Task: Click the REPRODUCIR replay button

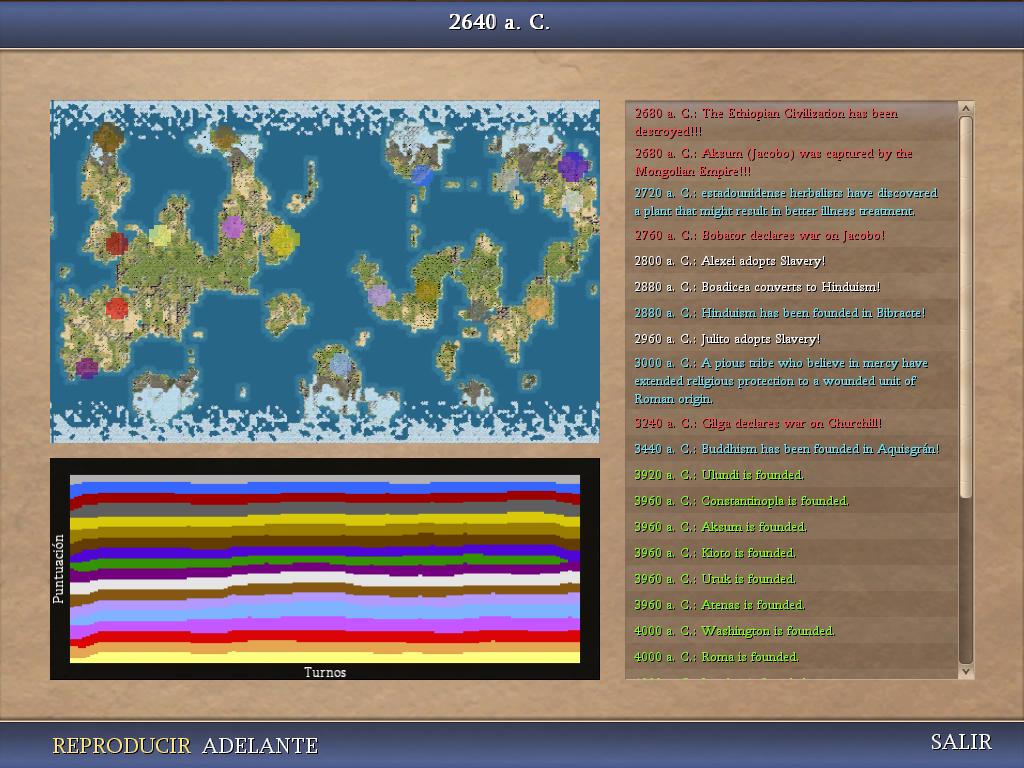Action: (x=121, y=746)
